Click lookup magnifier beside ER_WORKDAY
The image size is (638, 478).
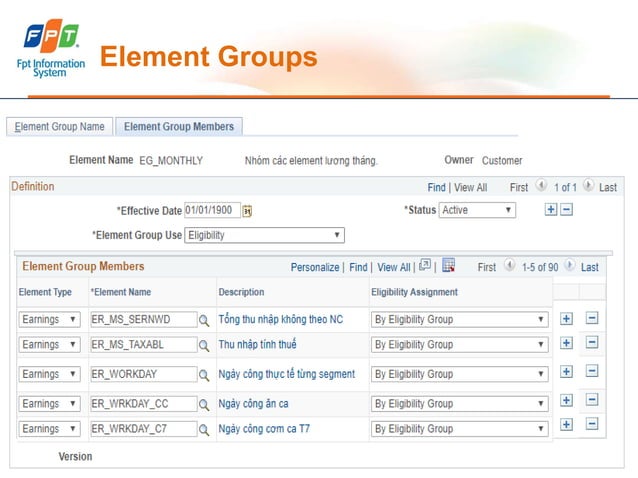(203, 374)
